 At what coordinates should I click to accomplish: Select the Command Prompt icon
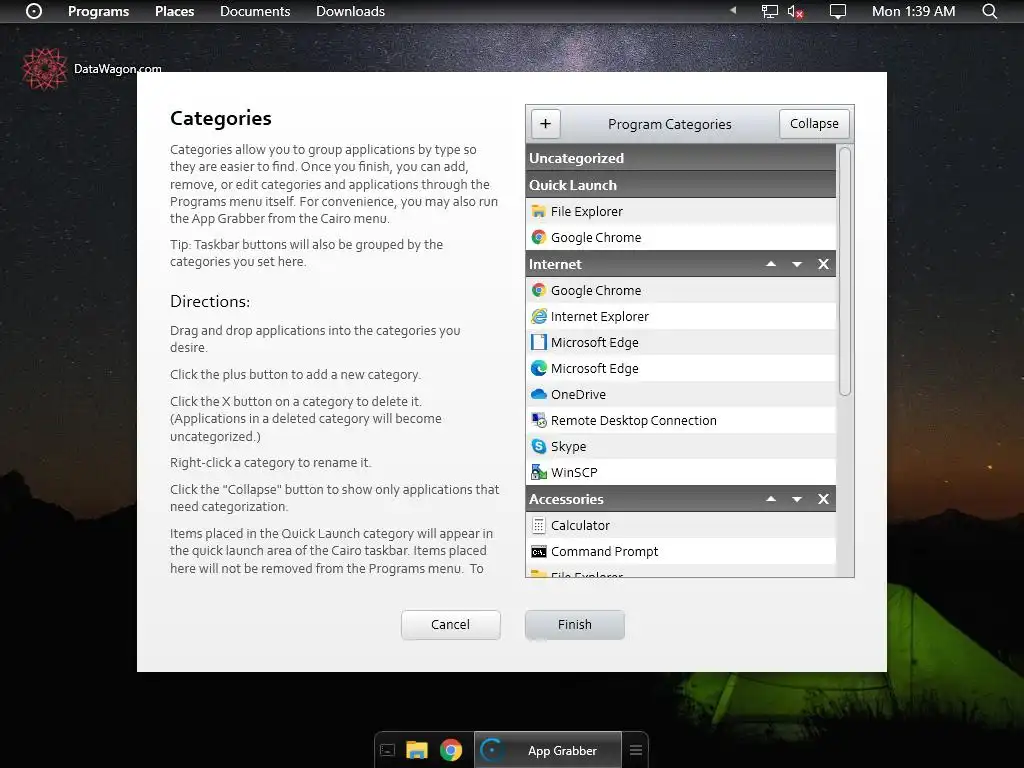(539, 552)
